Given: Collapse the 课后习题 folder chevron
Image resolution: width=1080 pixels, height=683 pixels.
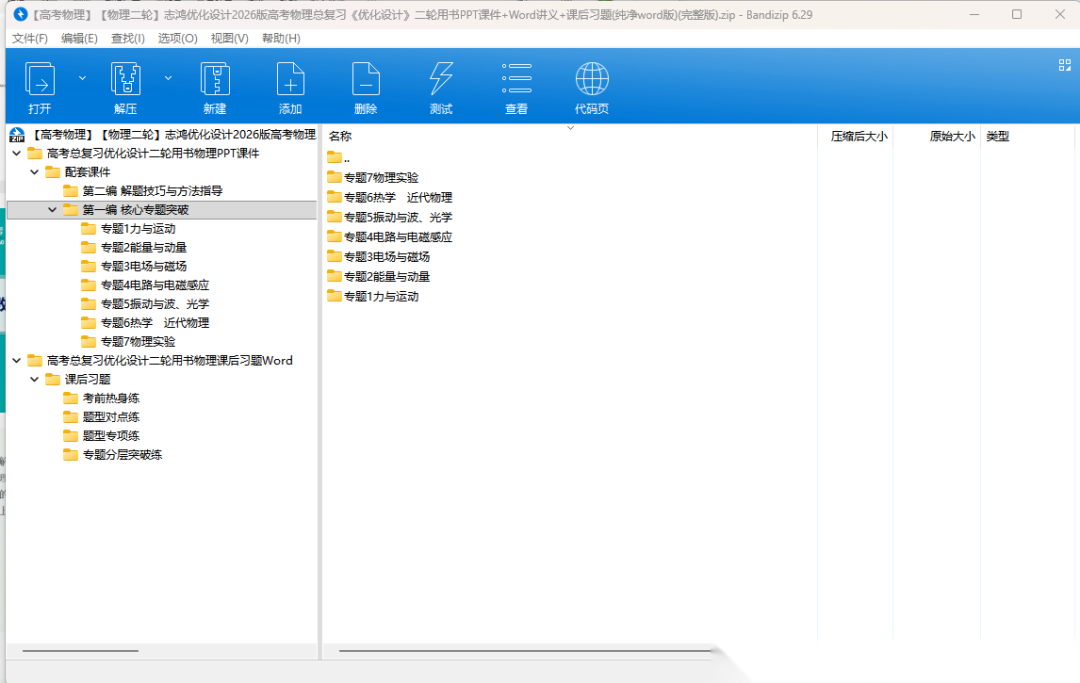Looking at the screenshot, I should (x=35, y=380).
